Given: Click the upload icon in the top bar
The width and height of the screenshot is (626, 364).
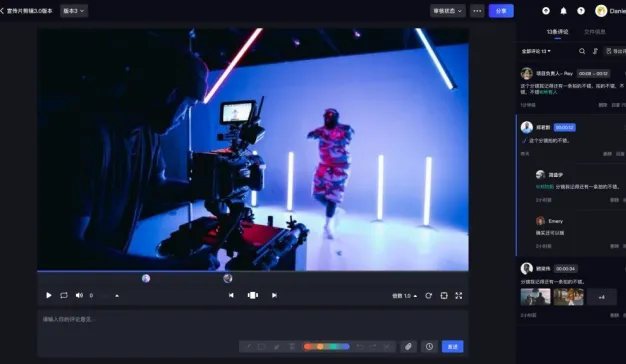Looking at the screenshot, I should click(x=546, y=11).
